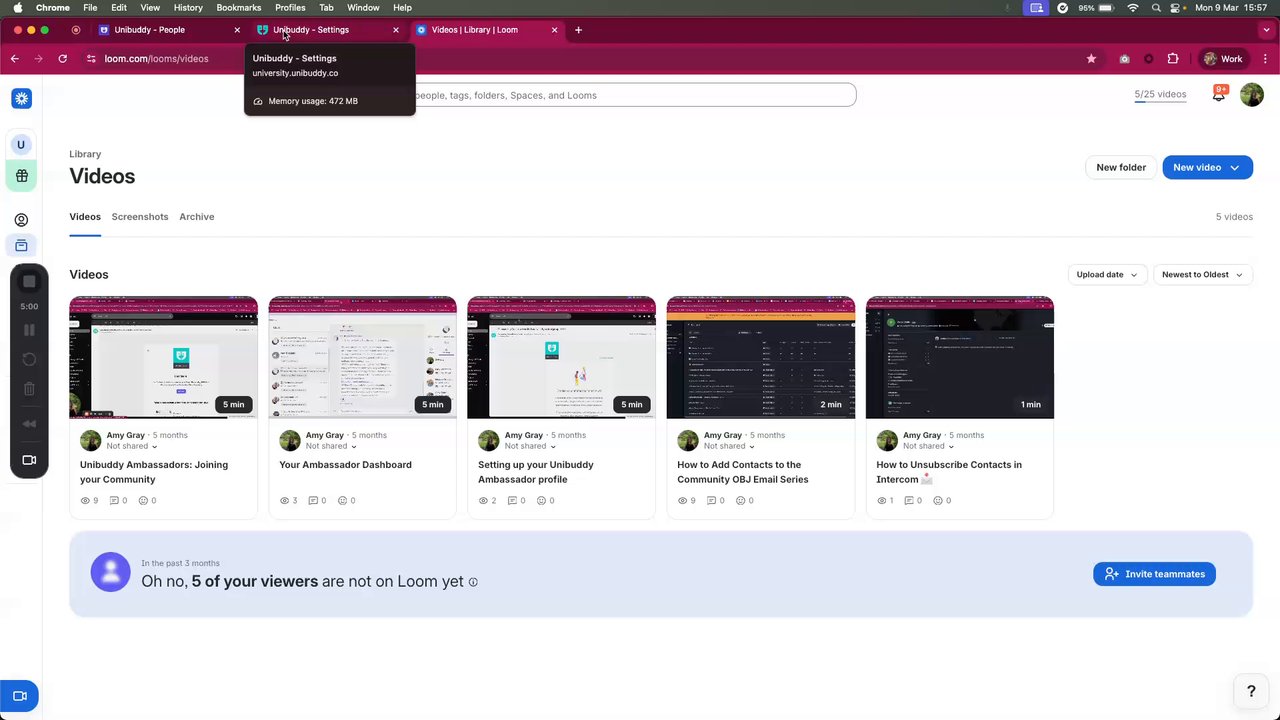Open Not shared dropdown on Add Contacts video

[729, 447]
